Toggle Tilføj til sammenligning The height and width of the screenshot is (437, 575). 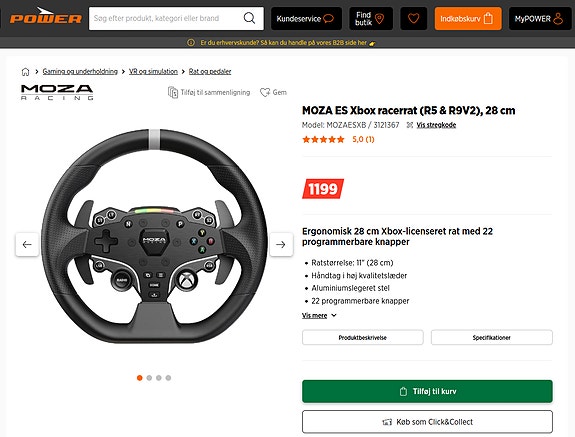coord(209,92)
